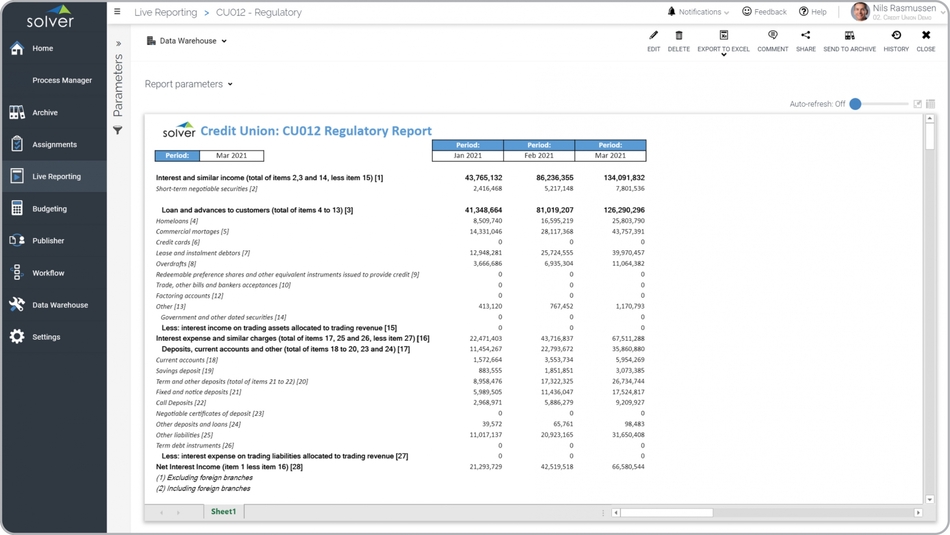Click the Live Reporting breadcrumb
The height and width of the screenshot is (535, 950).
tap(165, 13)
